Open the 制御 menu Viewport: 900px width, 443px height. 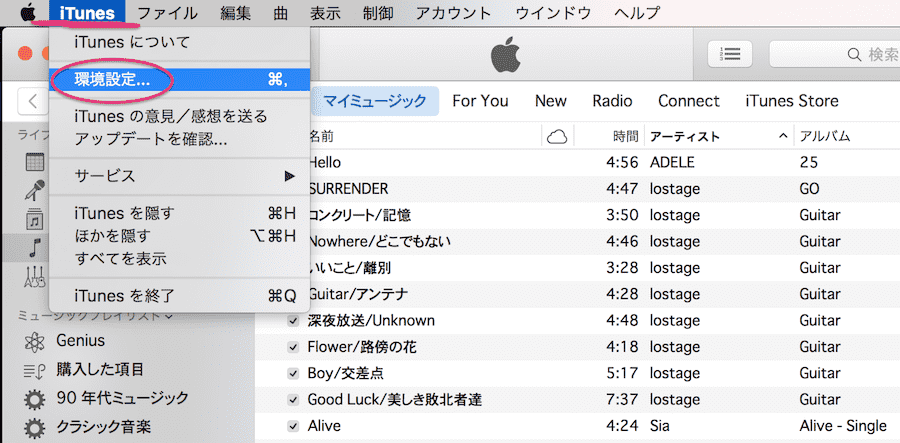click(378, 12)
